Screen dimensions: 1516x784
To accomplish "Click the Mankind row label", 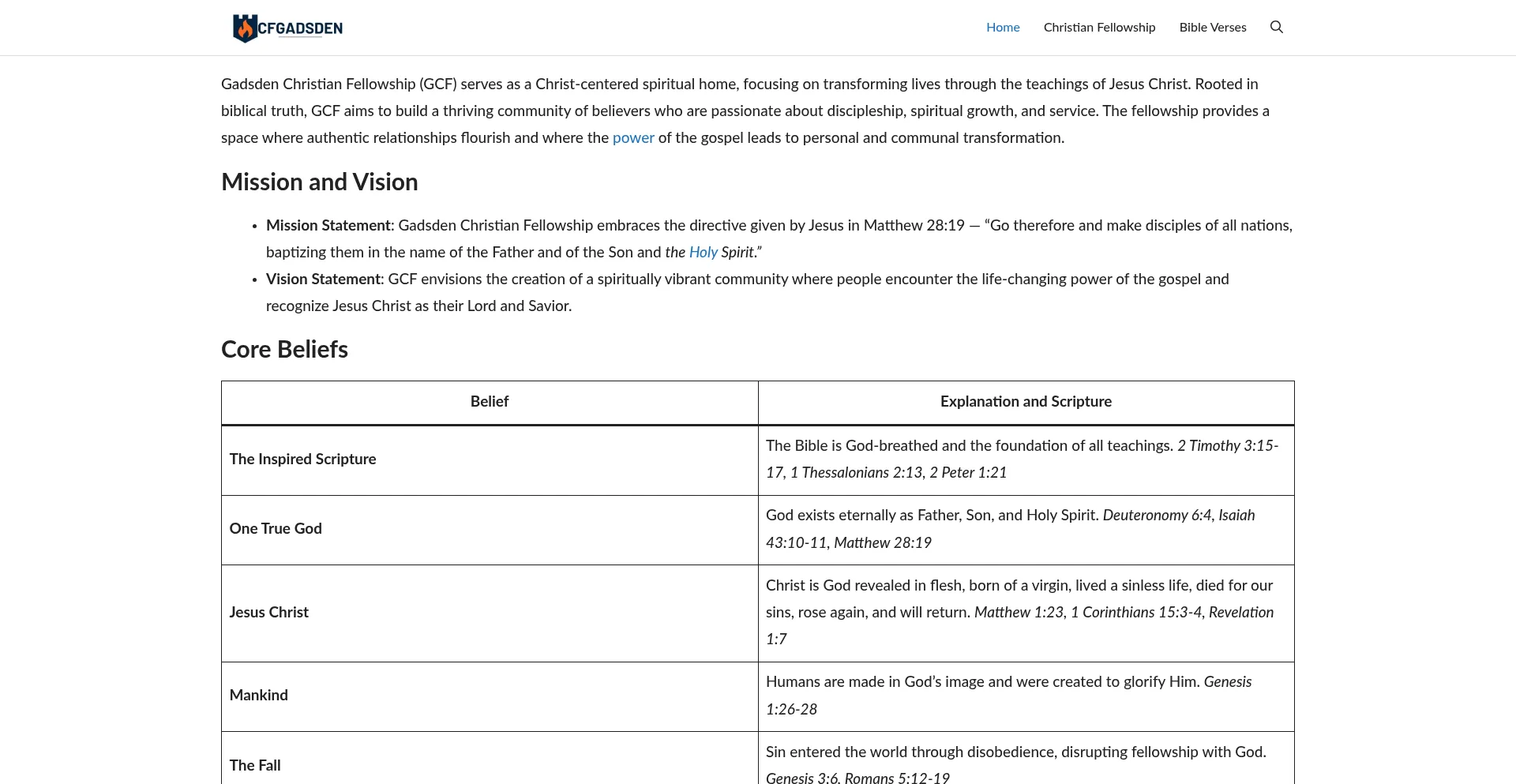I will tap(258, 696).
